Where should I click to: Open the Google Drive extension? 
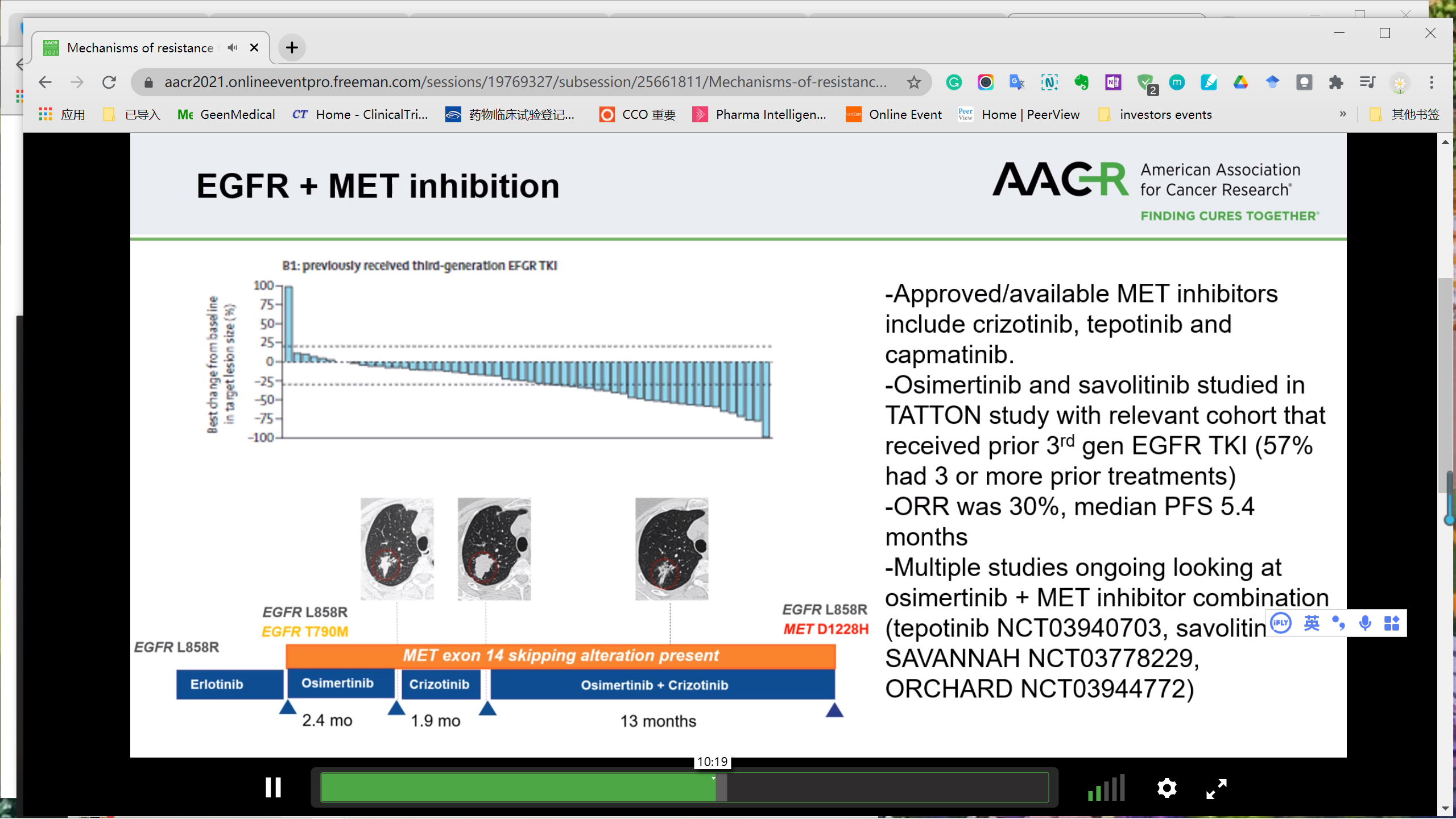pyautogui.click(x=1240, y=82)
